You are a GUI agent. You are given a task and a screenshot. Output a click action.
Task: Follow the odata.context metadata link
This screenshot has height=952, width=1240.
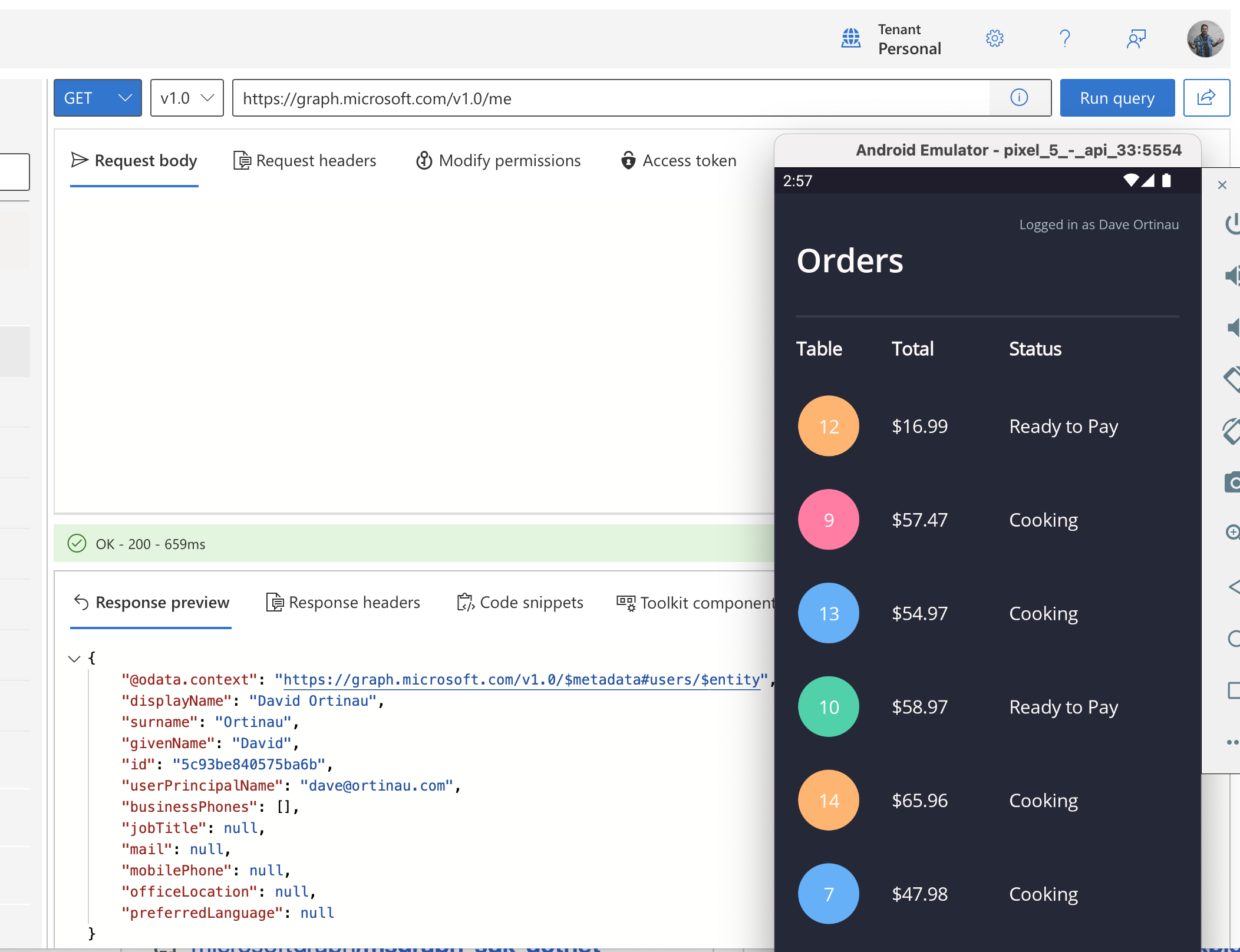coord(521,679)
